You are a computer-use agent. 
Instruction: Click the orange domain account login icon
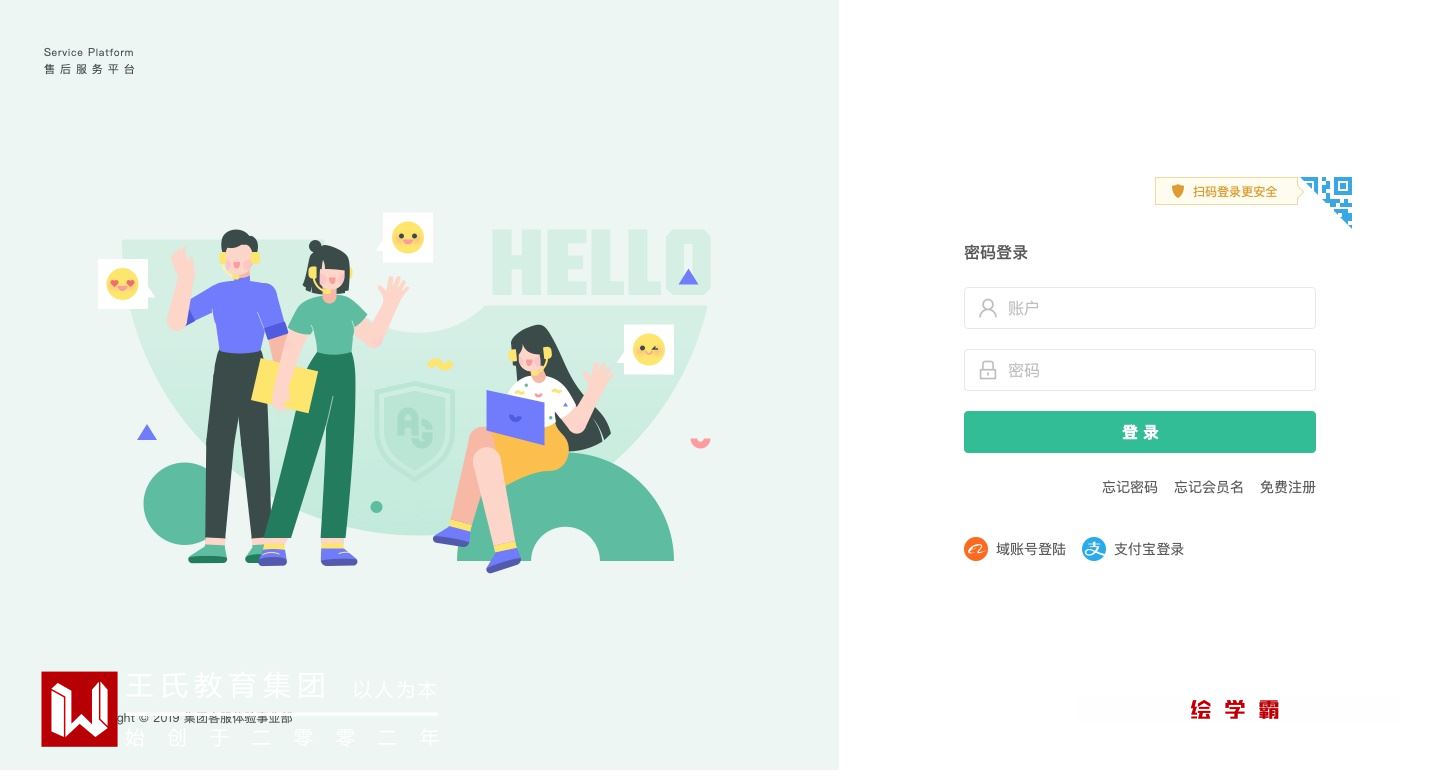(976, 549)
